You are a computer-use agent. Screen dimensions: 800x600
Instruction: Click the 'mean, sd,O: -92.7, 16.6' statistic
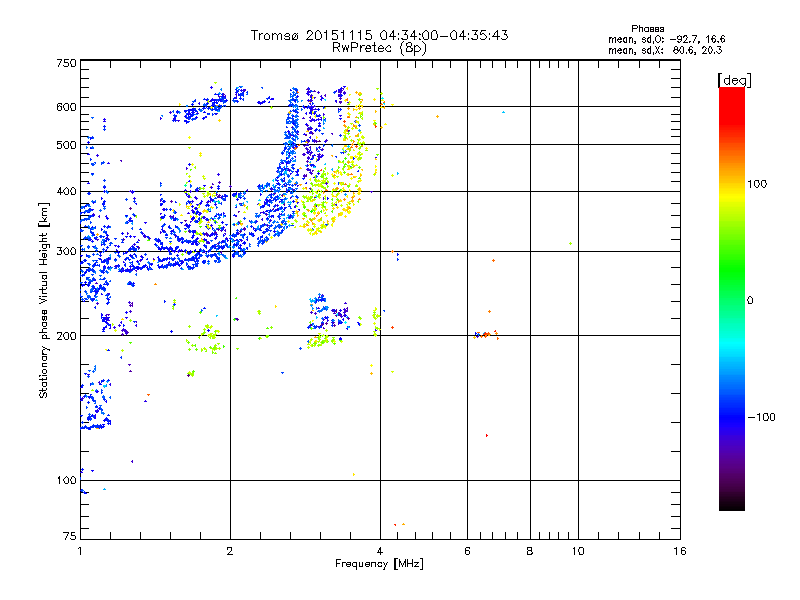pyautogui.click(x=666, y=39)
